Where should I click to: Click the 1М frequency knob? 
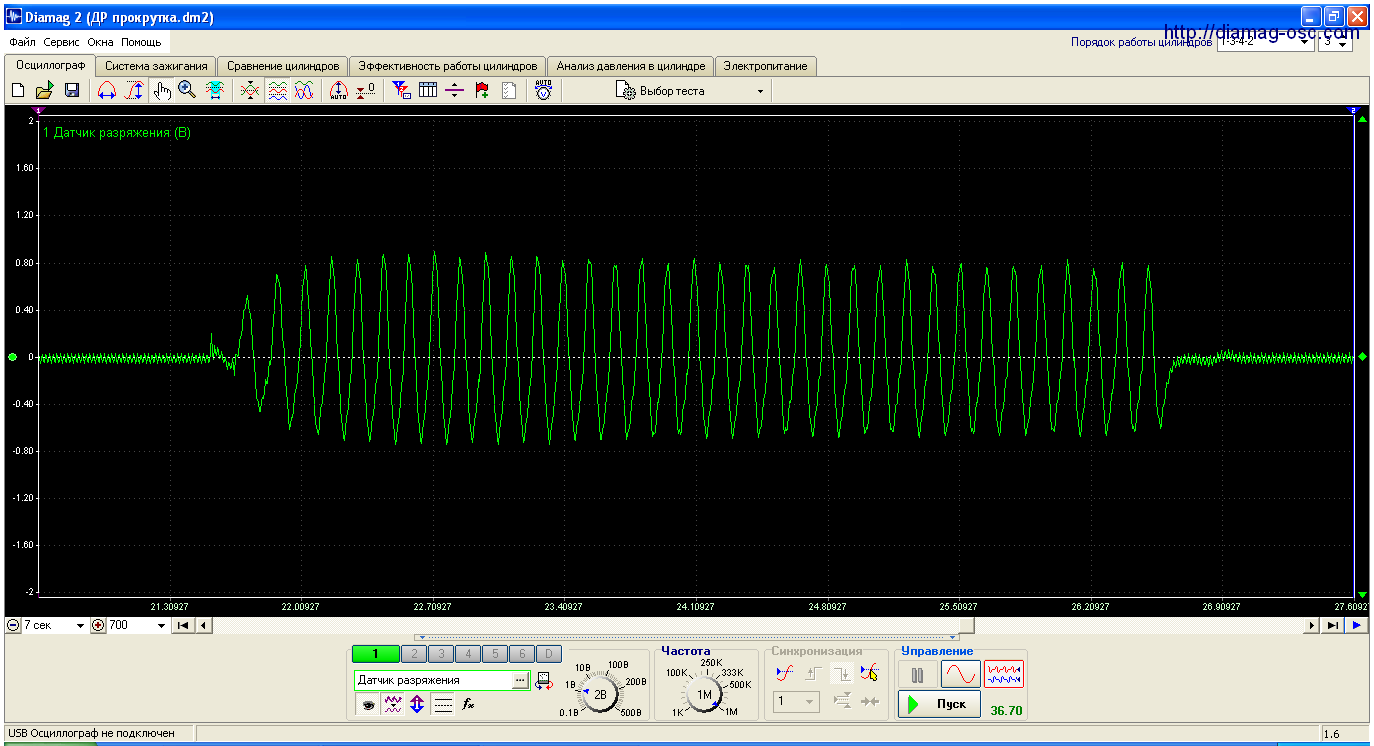coord(705,694)
